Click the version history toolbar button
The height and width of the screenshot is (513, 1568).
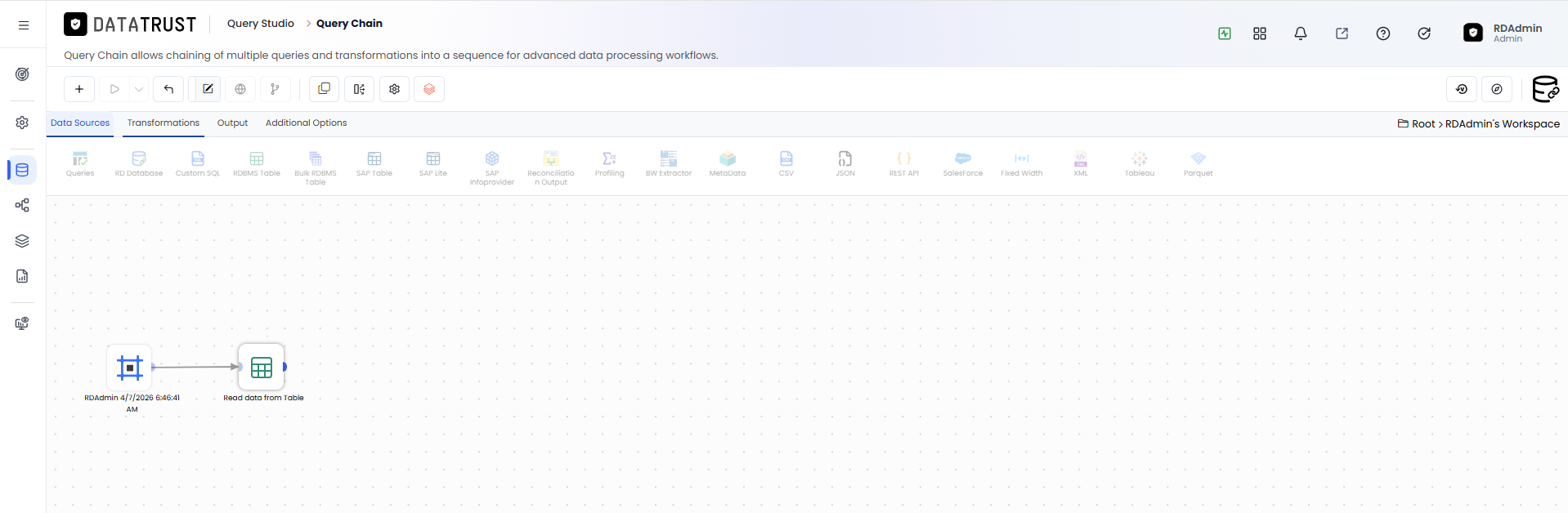click(x=1462, y=89)
